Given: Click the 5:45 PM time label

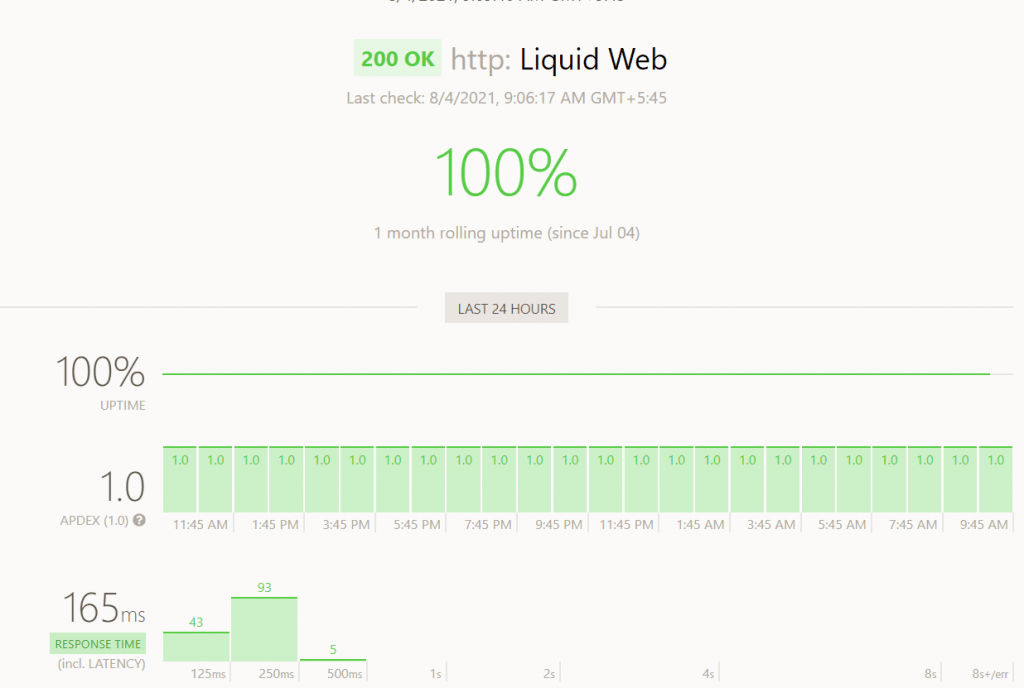Looking at the screenshot, I should pyautogui.click(x=417, y=525).
